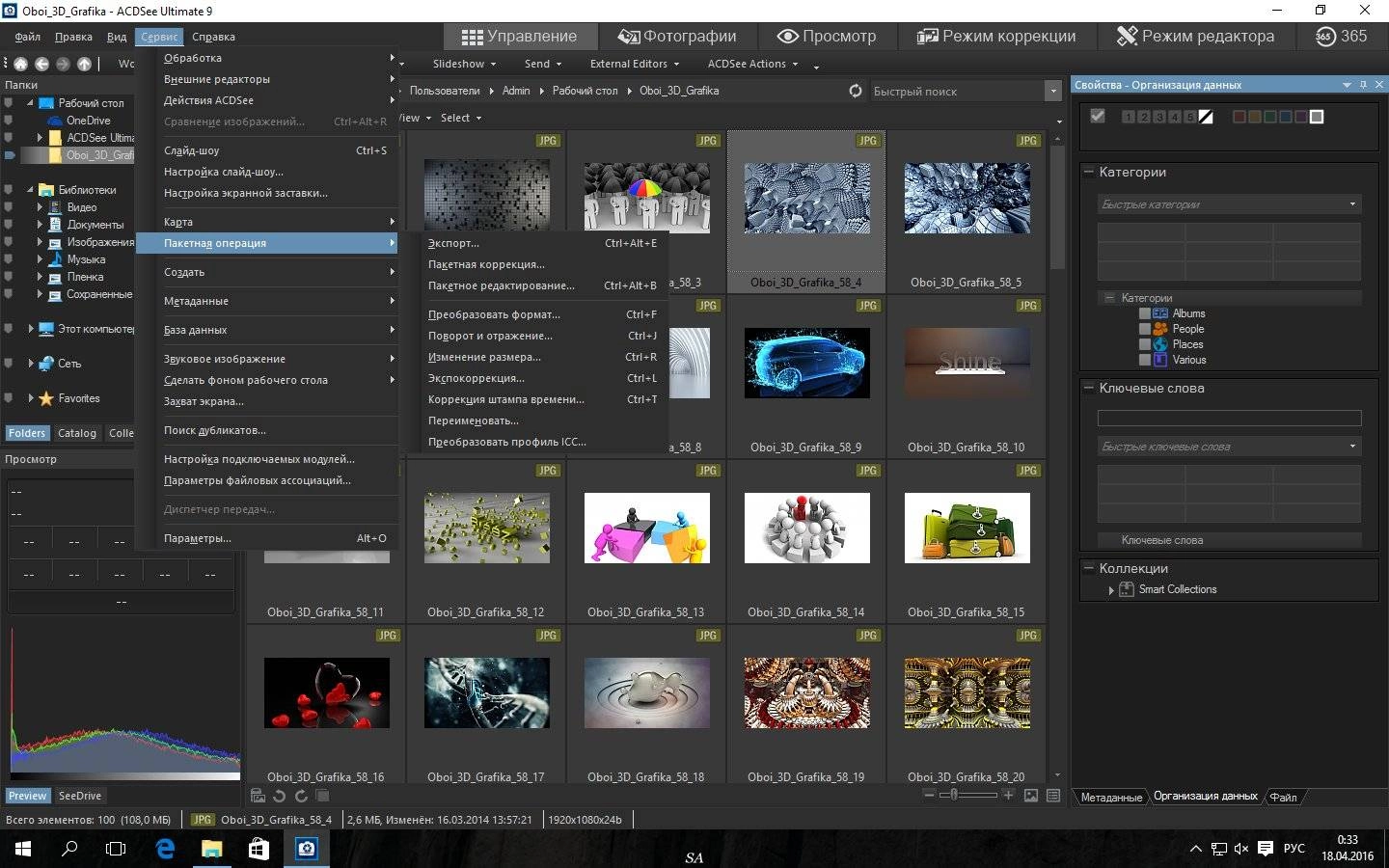
Task: Click the zoom out minus icon by the slider
Action: tap(929, 795)
